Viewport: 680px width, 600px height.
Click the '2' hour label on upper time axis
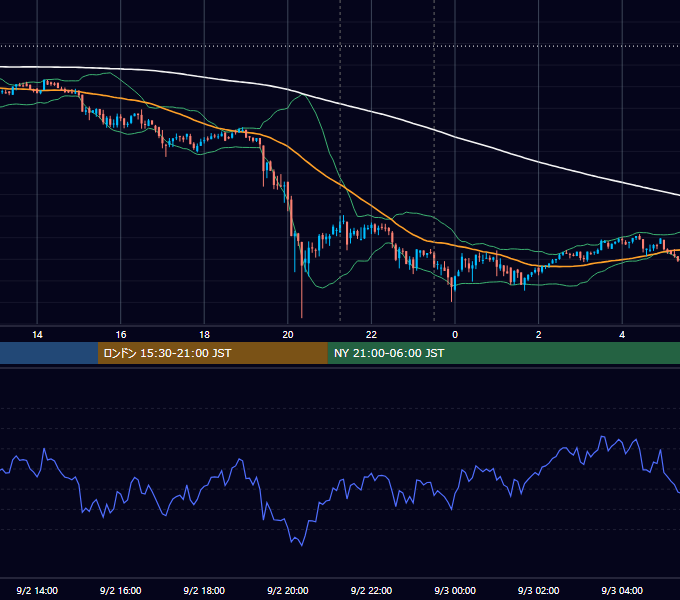pos(539,335)
